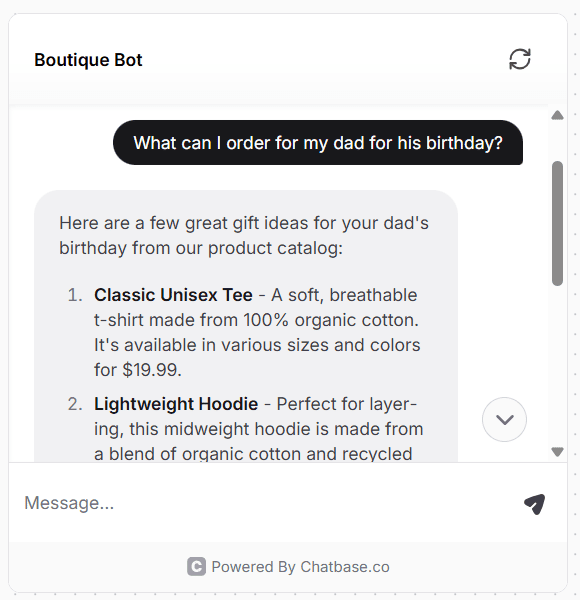
Task: Send message with paper-plane icon
Action: [x=534, y=504]
